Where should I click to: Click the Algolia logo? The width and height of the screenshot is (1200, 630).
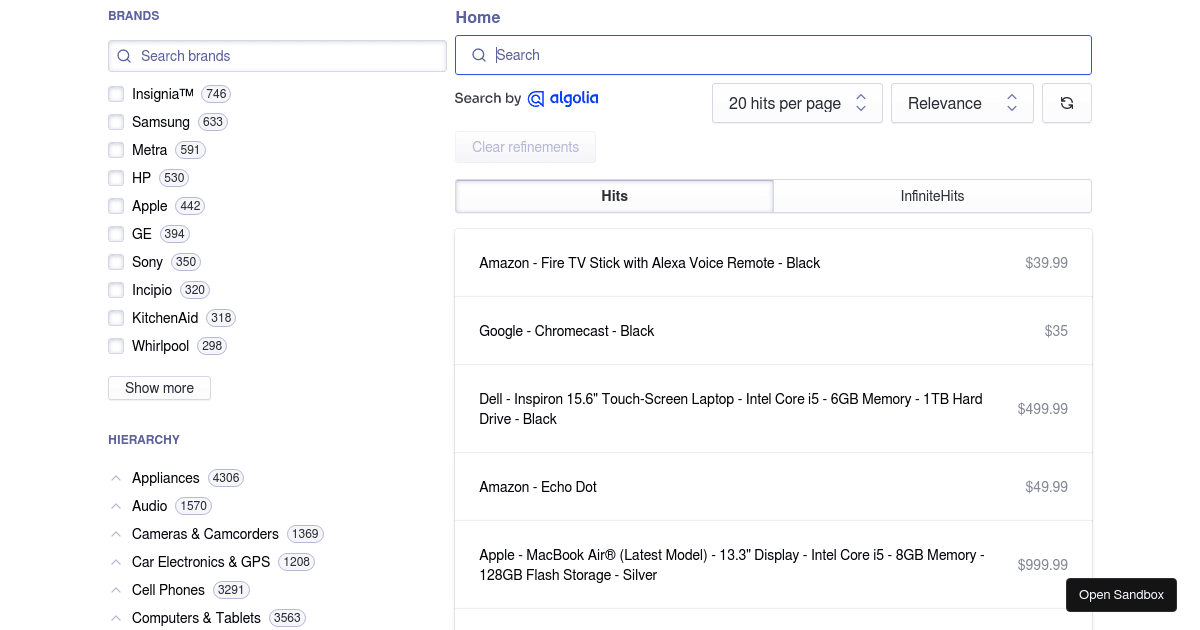click(562, 98)
